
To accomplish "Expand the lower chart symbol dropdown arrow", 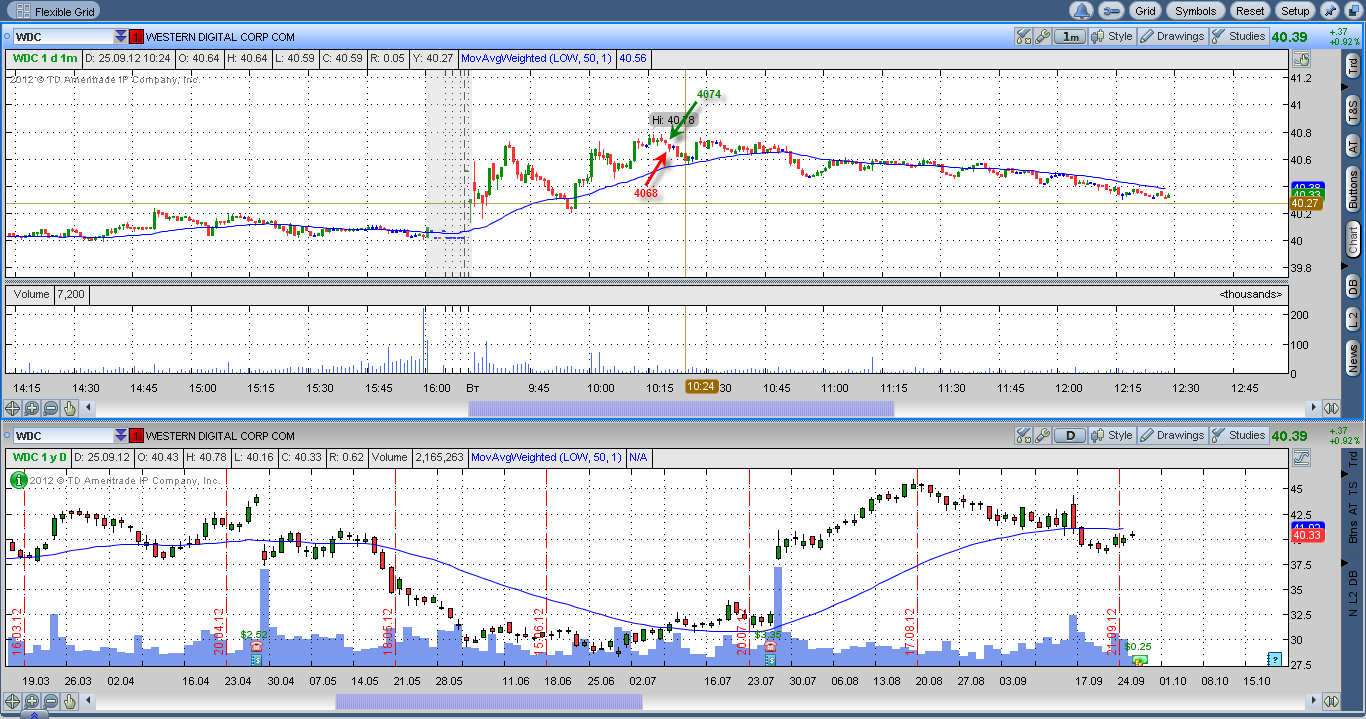I will click(120, 436).
